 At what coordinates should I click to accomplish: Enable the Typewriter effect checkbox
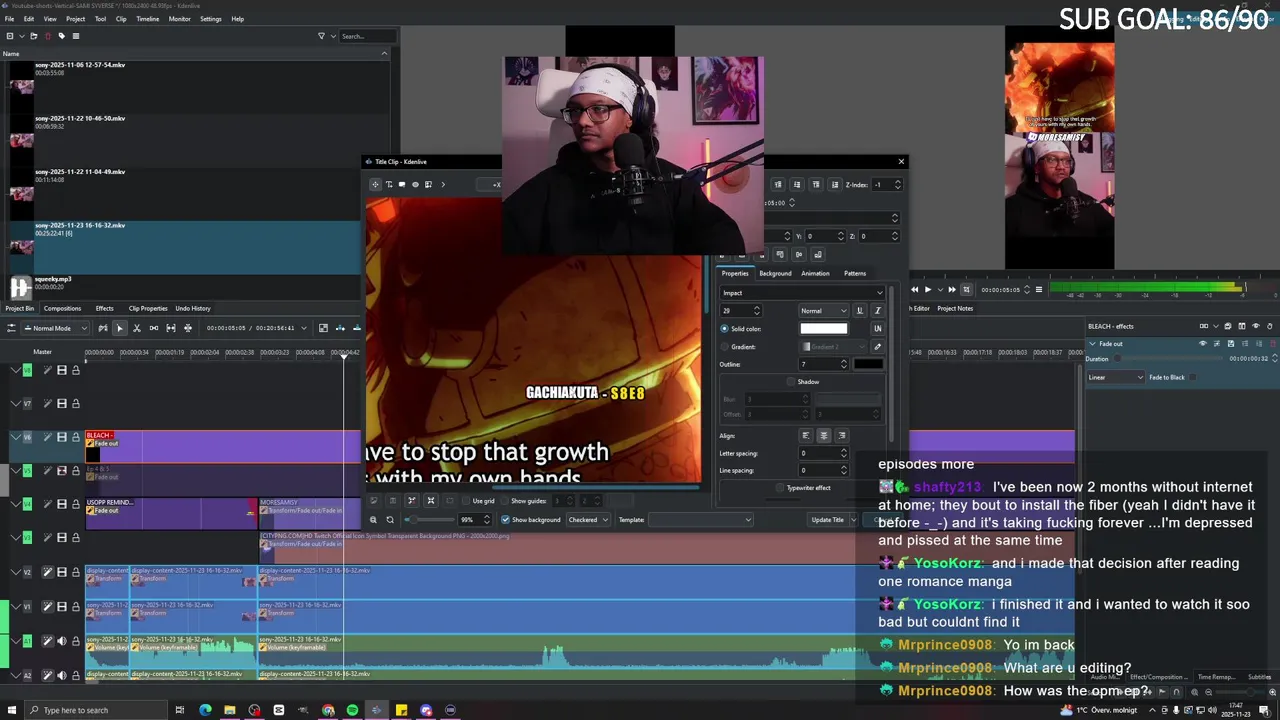[780, 488]
